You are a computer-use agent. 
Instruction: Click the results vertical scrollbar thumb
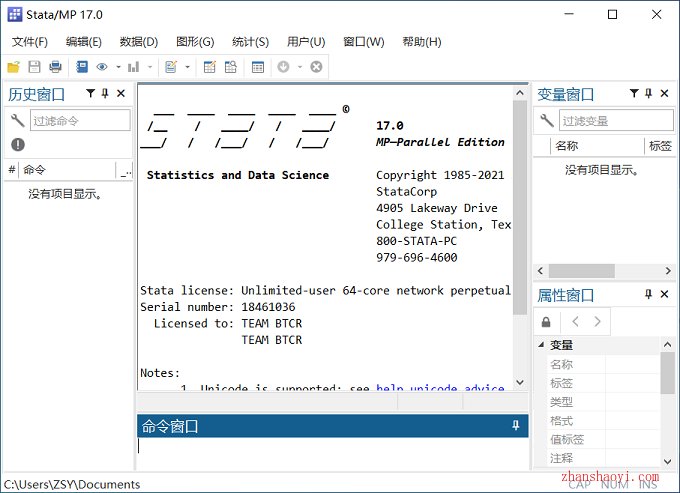point(520,207)
